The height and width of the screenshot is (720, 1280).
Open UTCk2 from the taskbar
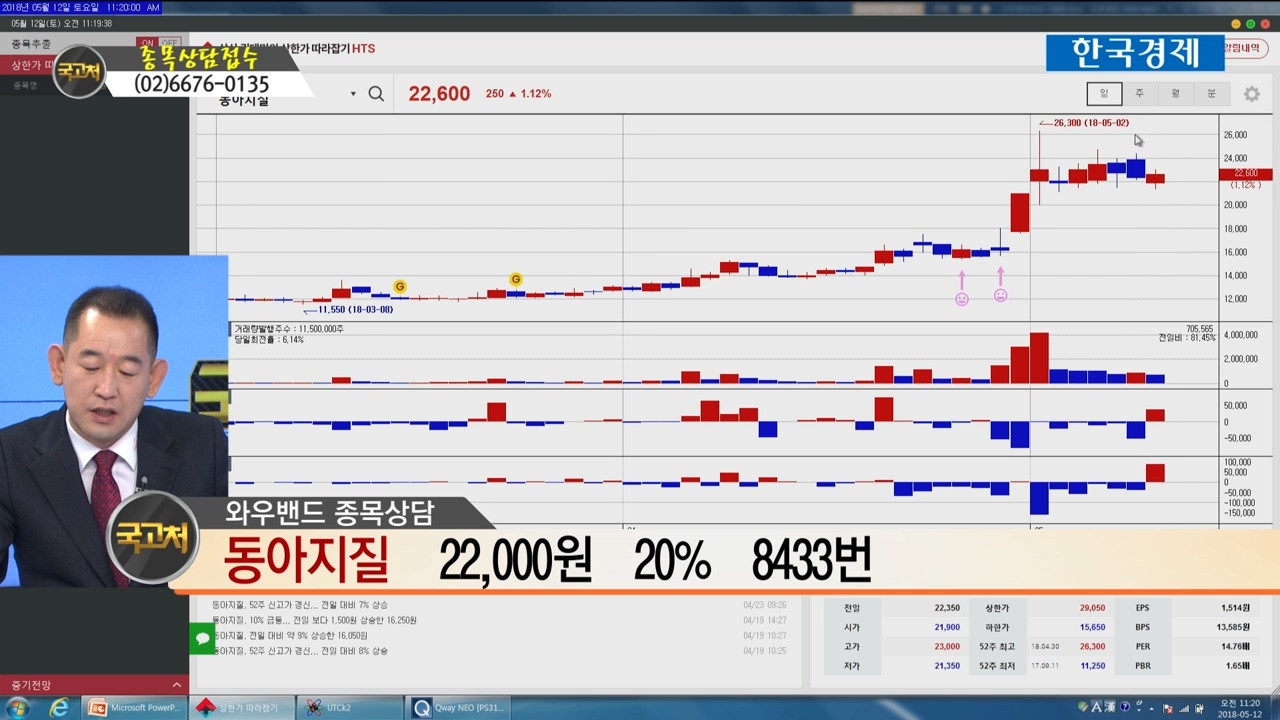point(350,708)
